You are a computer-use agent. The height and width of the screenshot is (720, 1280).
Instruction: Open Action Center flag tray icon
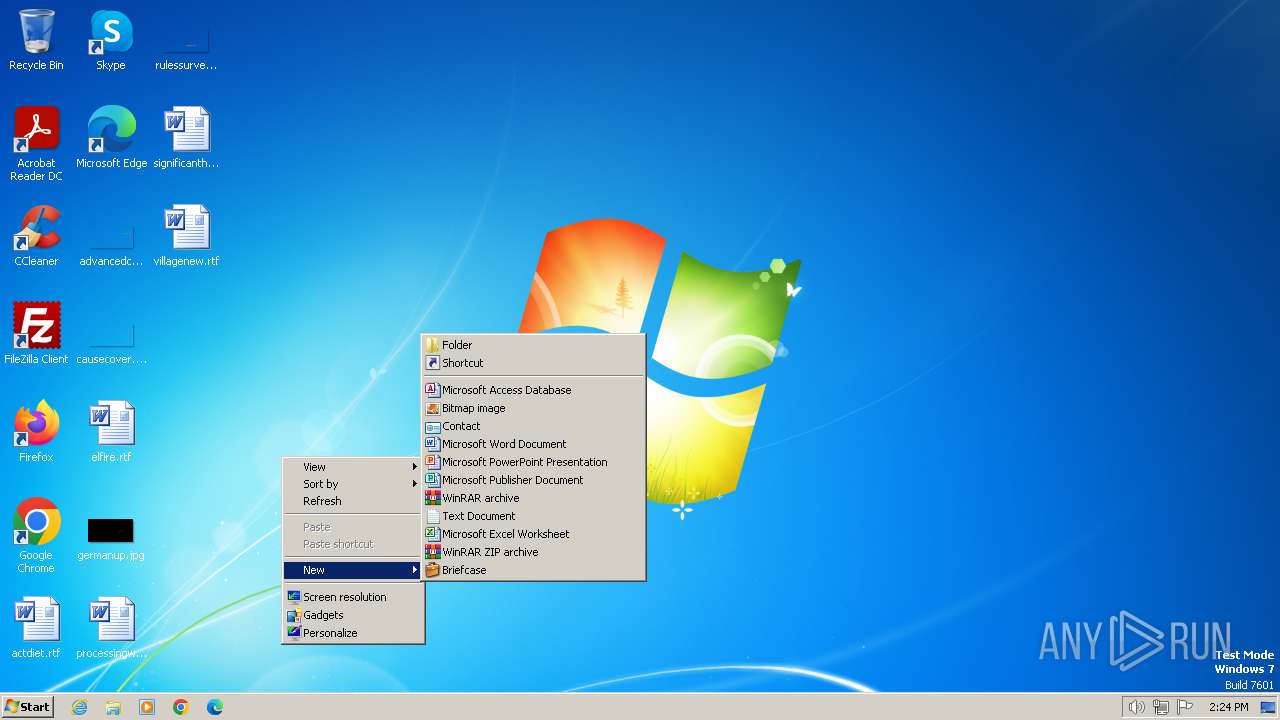1186,707
